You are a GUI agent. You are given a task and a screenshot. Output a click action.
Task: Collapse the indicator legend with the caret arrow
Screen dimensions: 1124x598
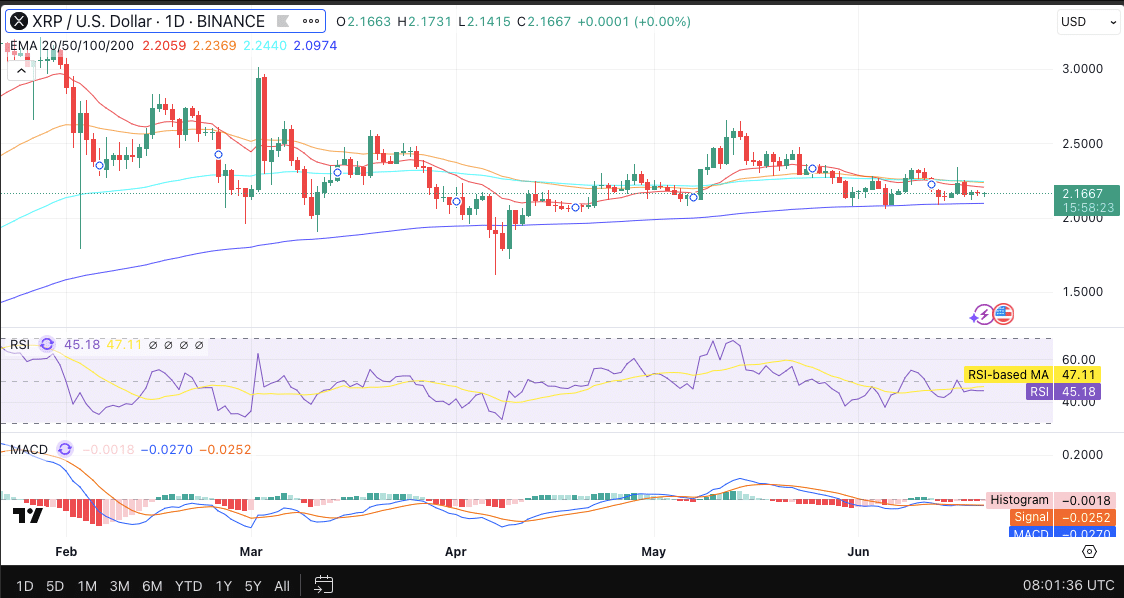tap(21, 70)
